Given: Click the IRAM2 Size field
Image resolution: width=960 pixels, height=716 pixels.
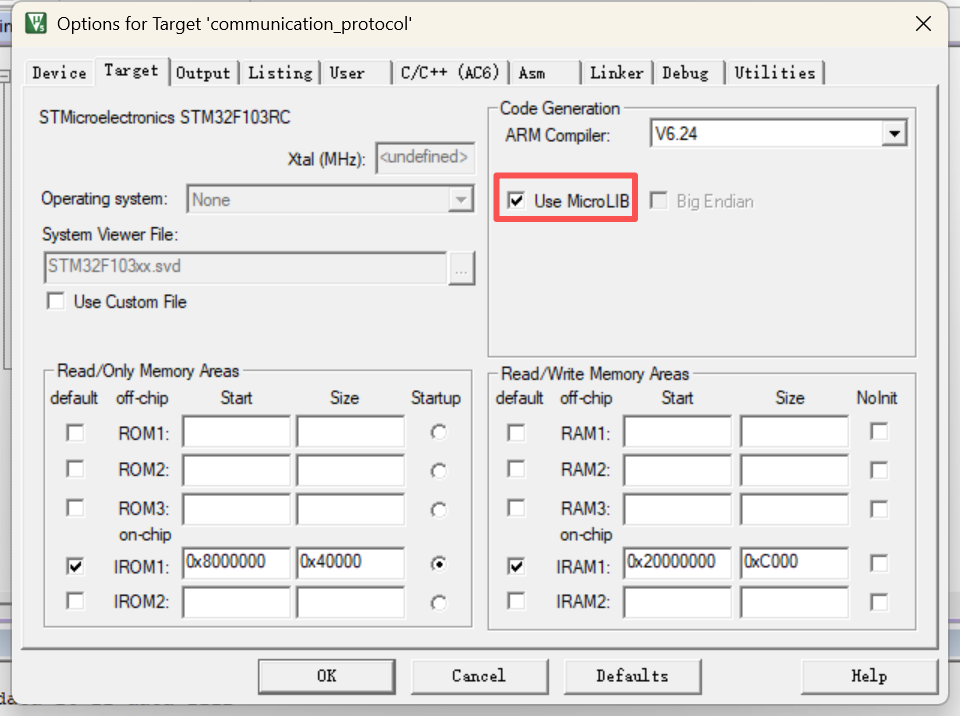Looking at the screenshot, I should click(x=795, y=602).
